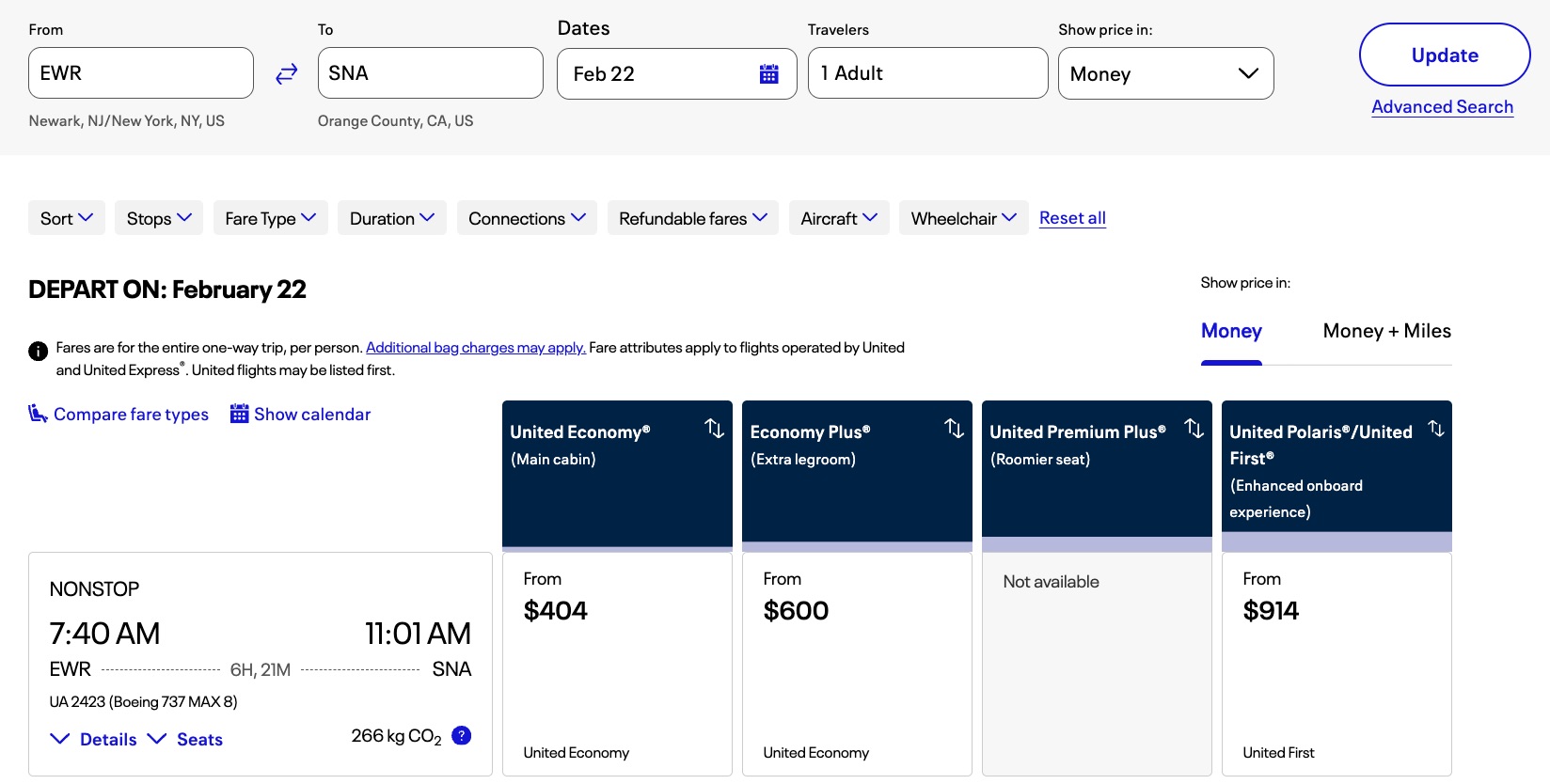Open the Refundable fares filter dropdown
Screen dimensions: 1550x784
pyautogui.click(x=692, y=218)
